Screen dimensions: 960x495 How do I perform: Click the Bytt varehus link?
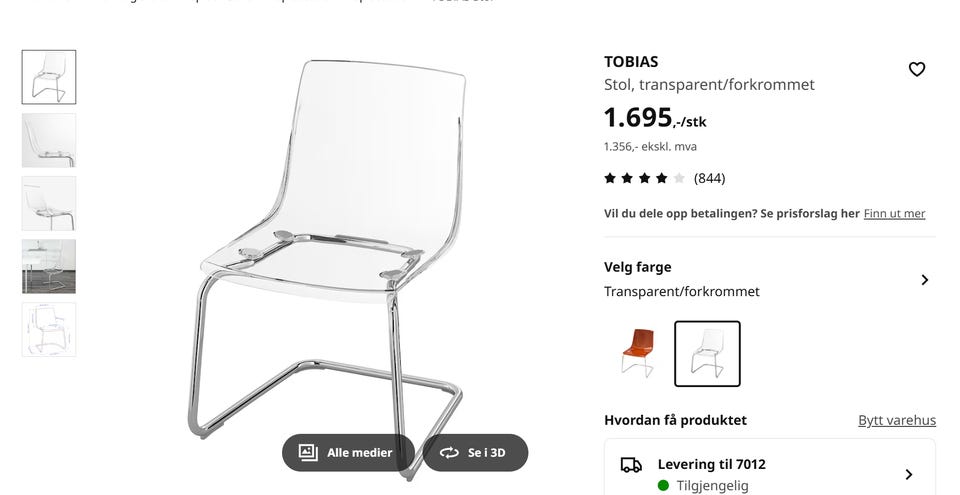(897, 420)
